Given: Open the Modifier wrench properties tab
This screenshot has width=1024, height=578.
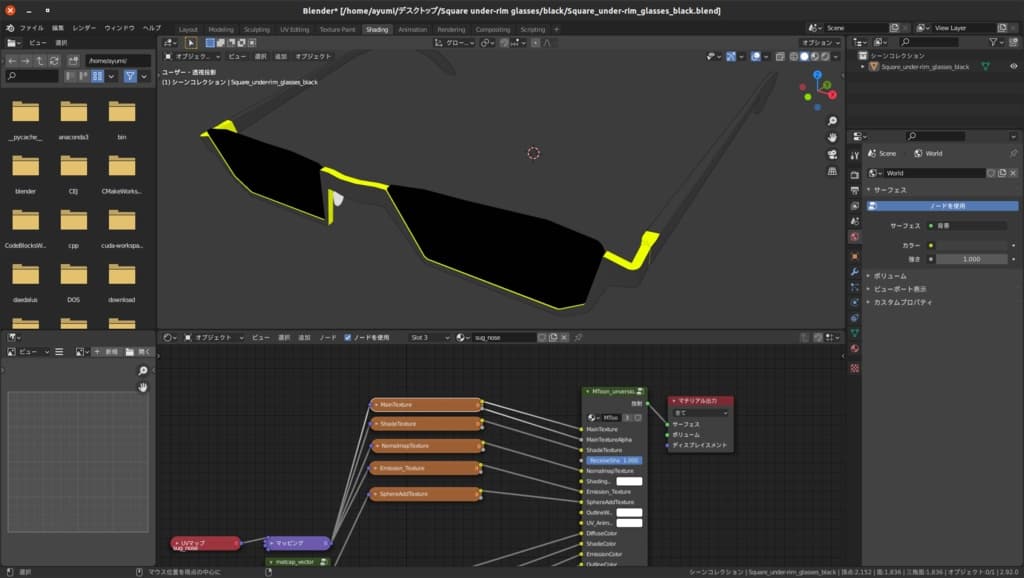Looking at the screenshot, I should click(x=855, y=270).
